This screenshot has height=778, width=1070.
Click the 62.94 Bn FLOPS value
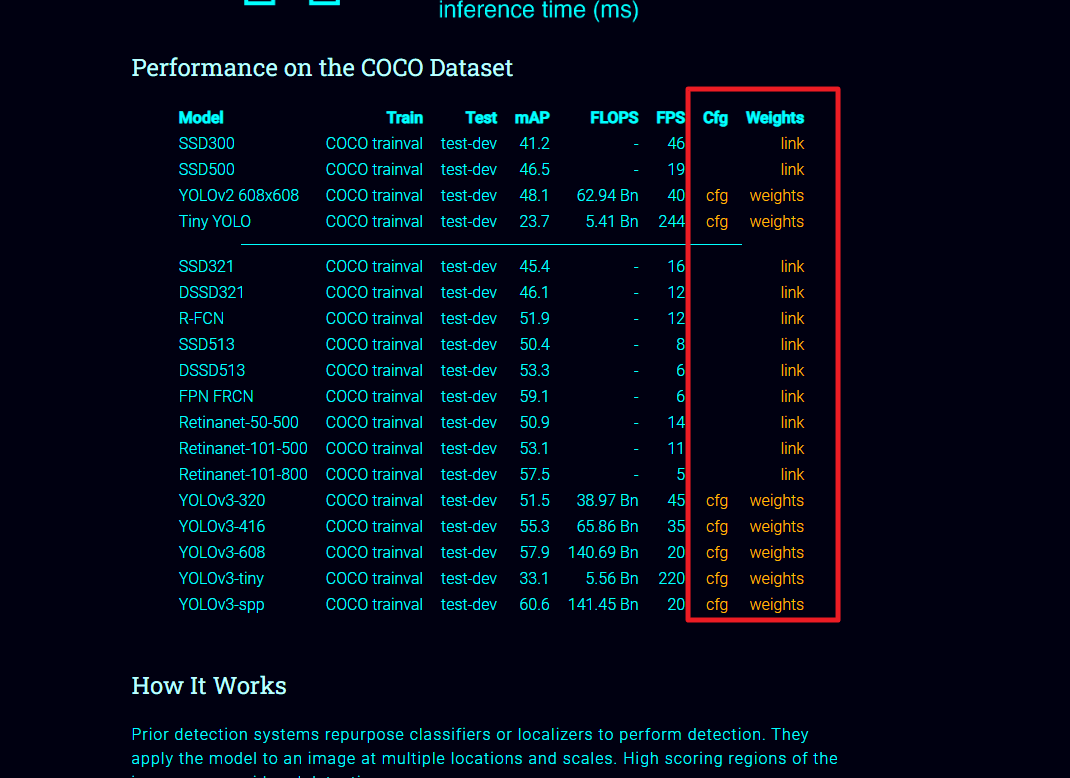pyautogui.click(x=607, y=196)
